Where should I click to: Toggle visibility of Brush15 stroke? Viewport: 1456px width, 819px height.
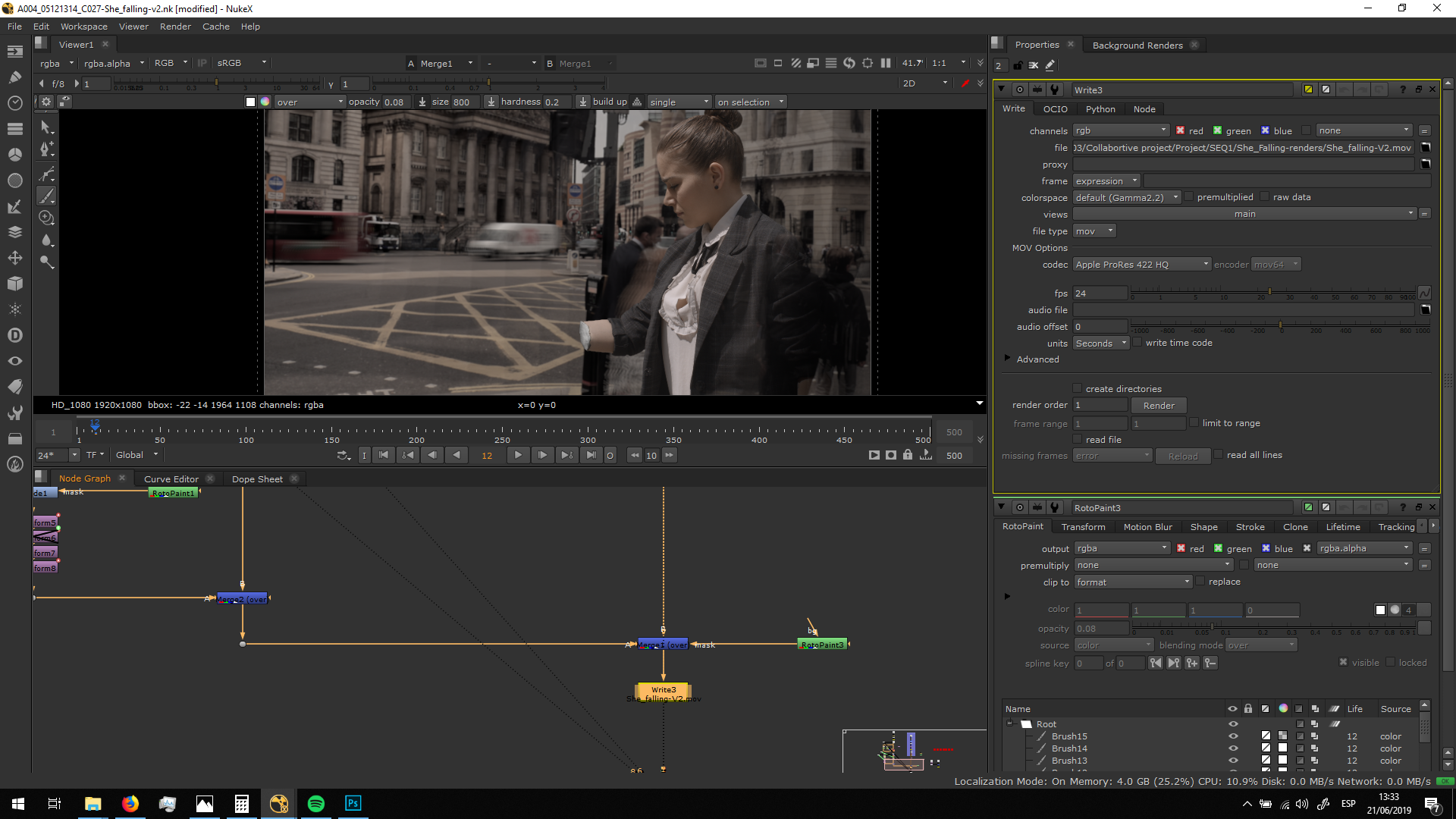[1233, 736]
